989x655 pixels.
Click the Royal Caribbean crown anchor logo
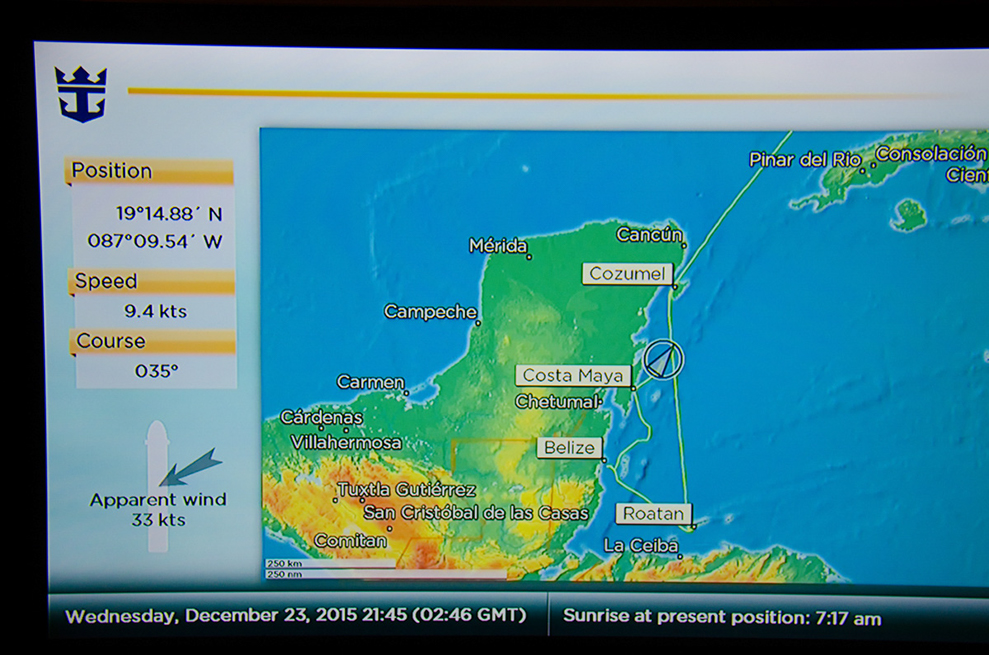pyautogui.click(x=81, y=93)
